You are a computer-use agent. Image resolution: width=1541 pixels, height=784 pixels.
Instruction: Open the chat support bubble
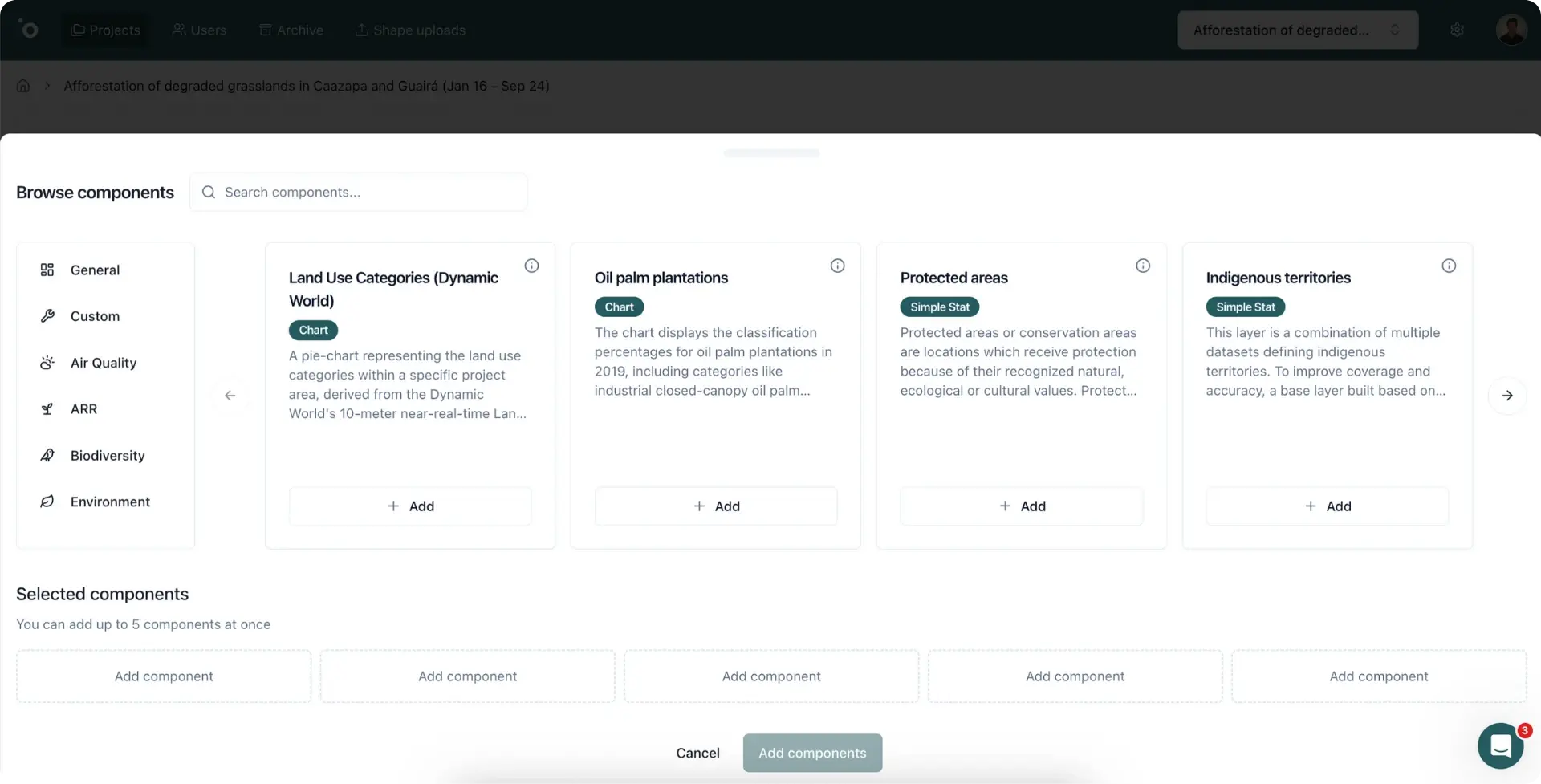(x=1501, y=745)
